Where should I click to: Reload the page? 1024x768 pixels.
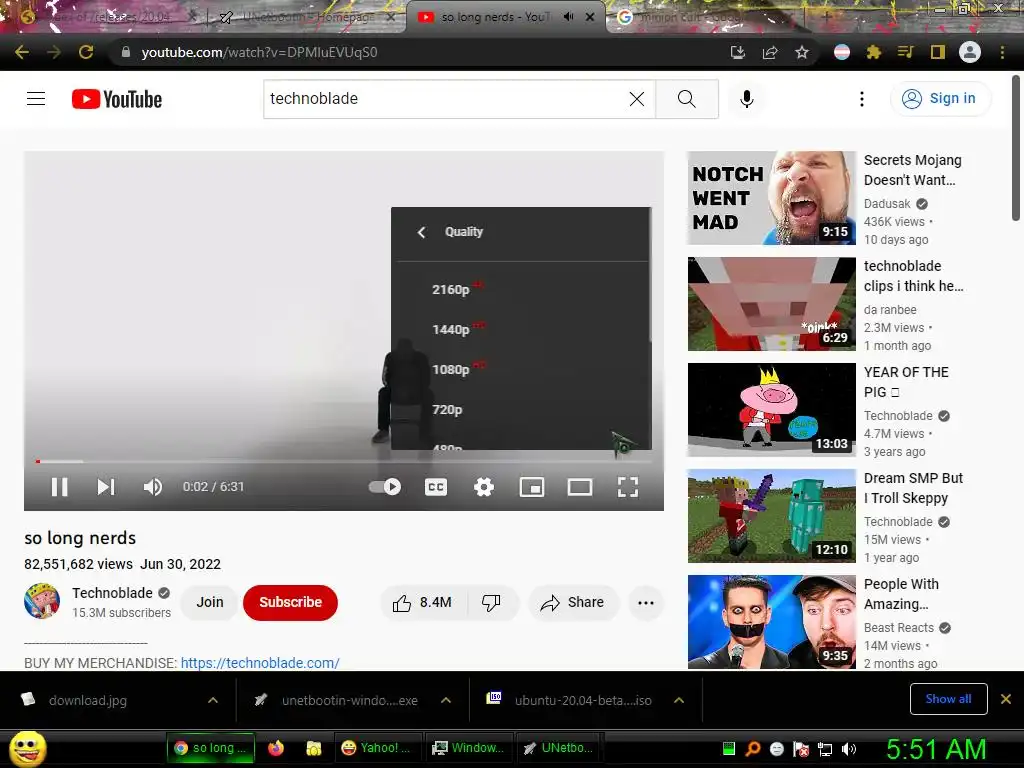pos(86,52)
